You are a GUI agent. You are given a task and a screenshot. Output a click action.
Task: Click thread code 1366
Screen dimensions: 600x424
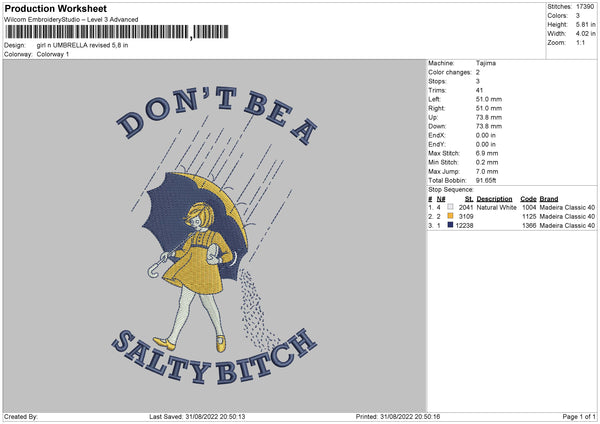coord(529,226)
